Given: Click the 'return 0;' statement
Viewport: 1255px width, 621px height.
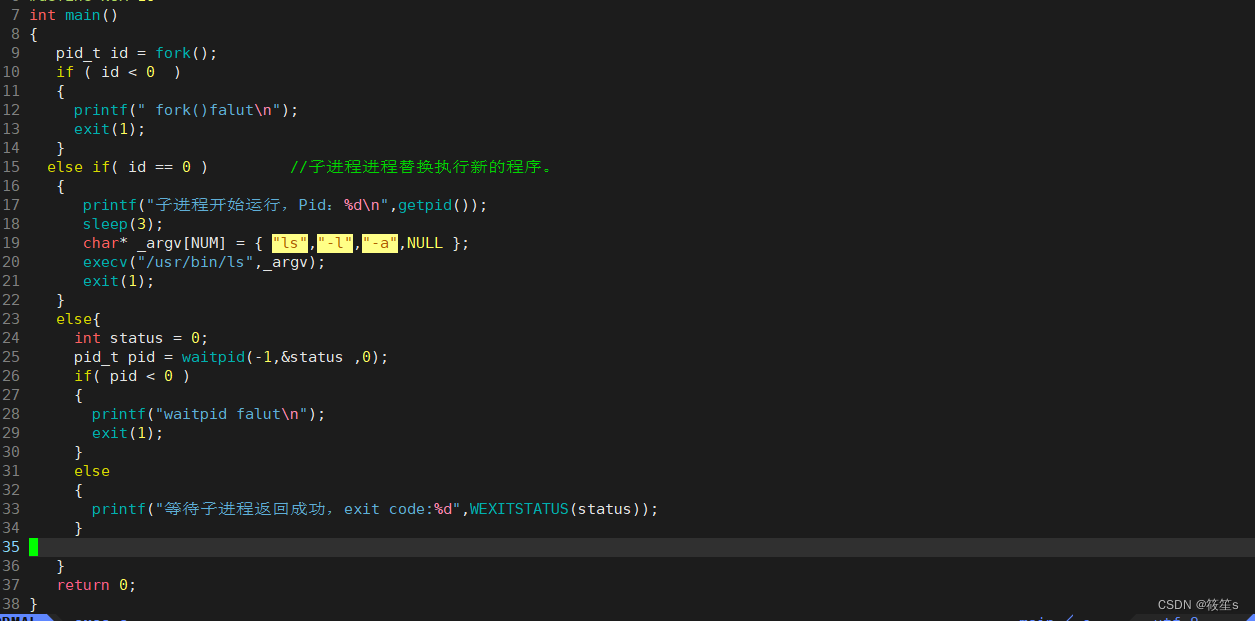Looking at the screenshot, I should click(96, 585).
